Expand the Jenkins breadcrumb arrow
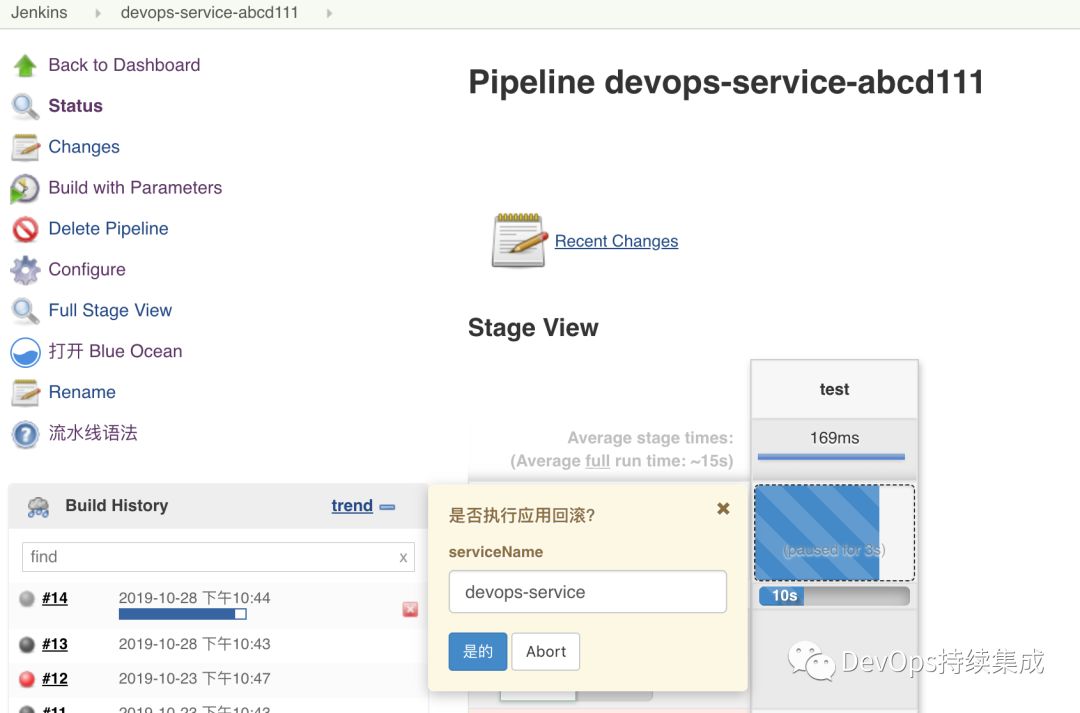1080x713 pixels. point(98,14)
